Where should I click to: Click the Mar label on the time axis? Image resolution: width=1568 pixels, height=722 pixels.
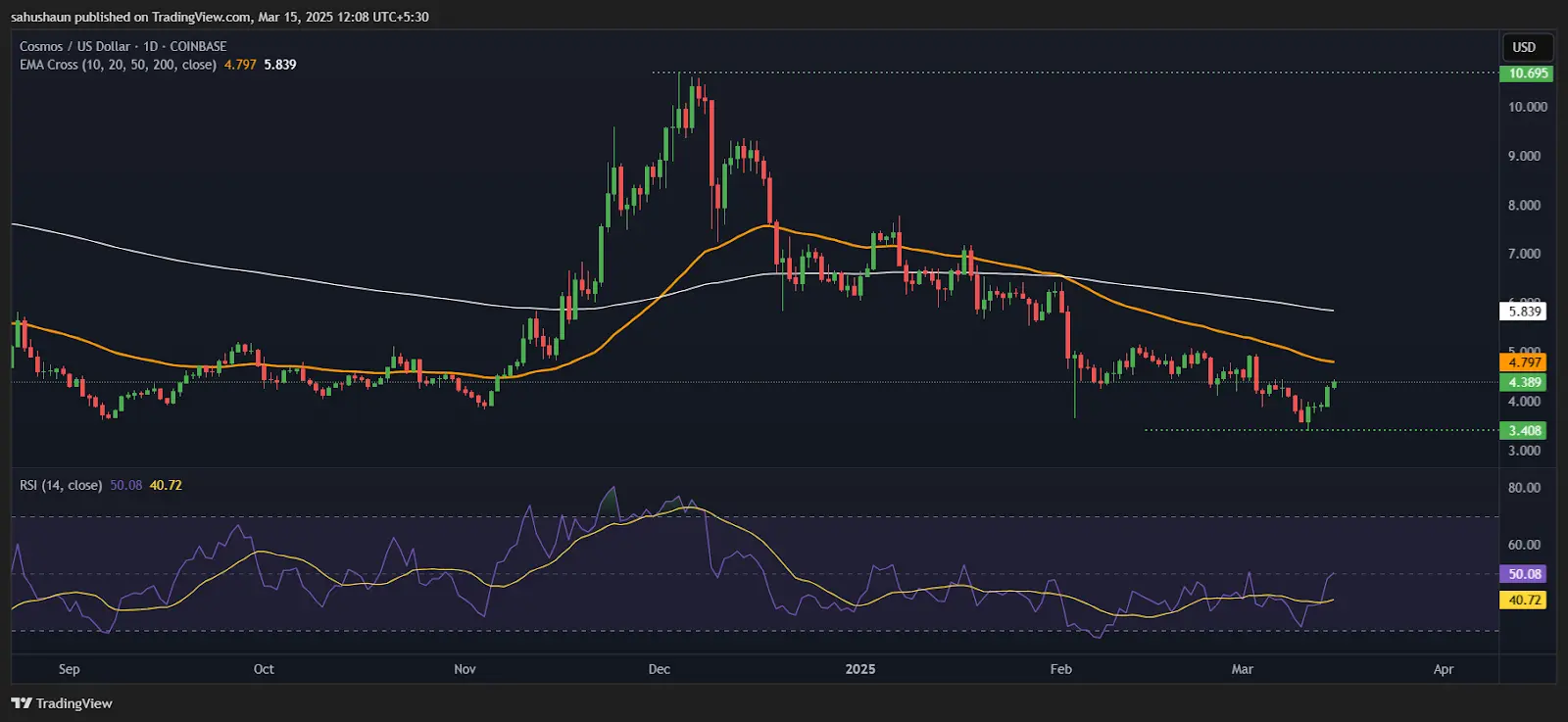coord(1242,669)
